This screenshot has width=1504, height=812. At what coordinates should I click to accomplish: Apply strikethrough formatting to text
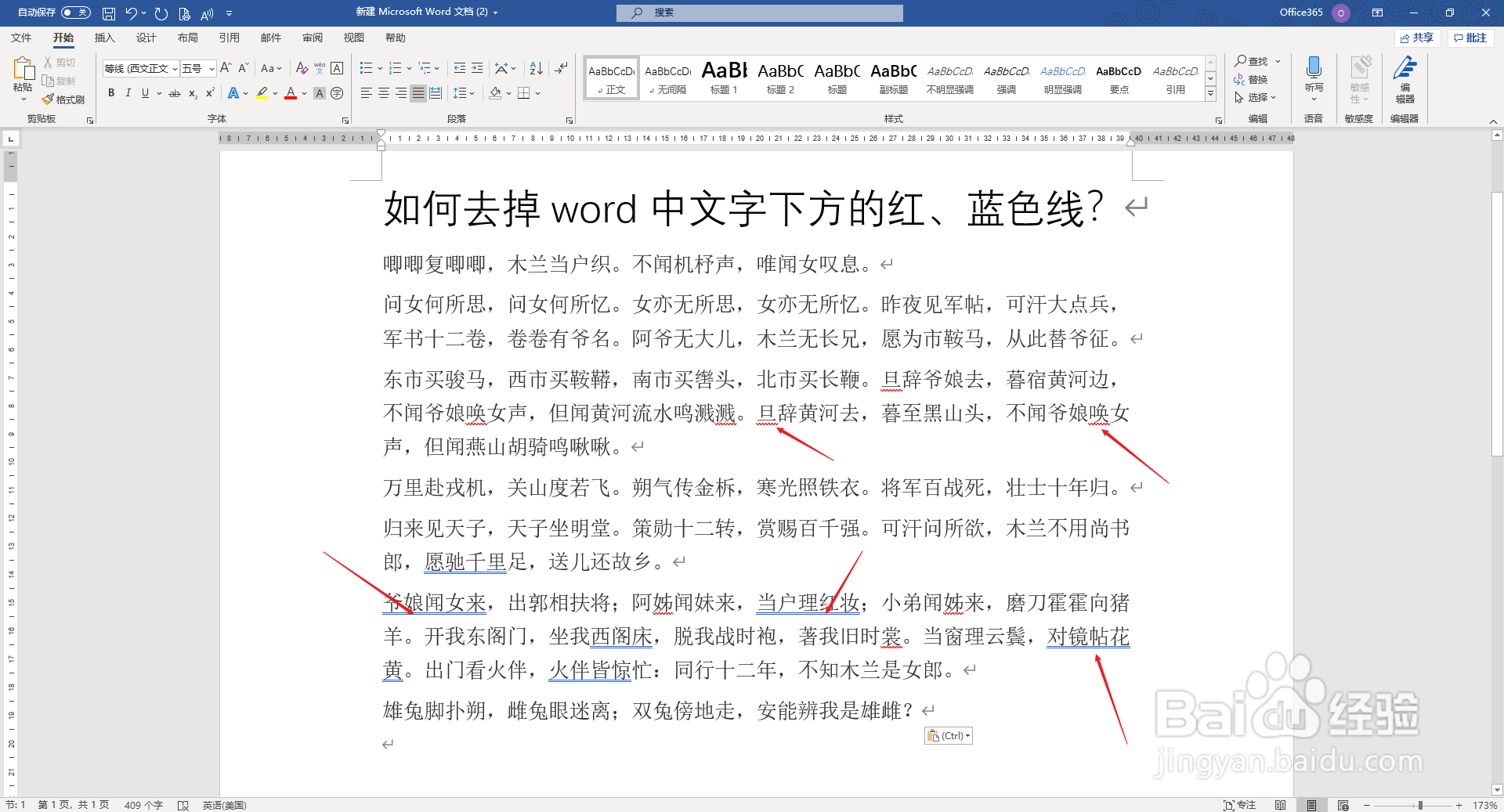coord(174,93)
